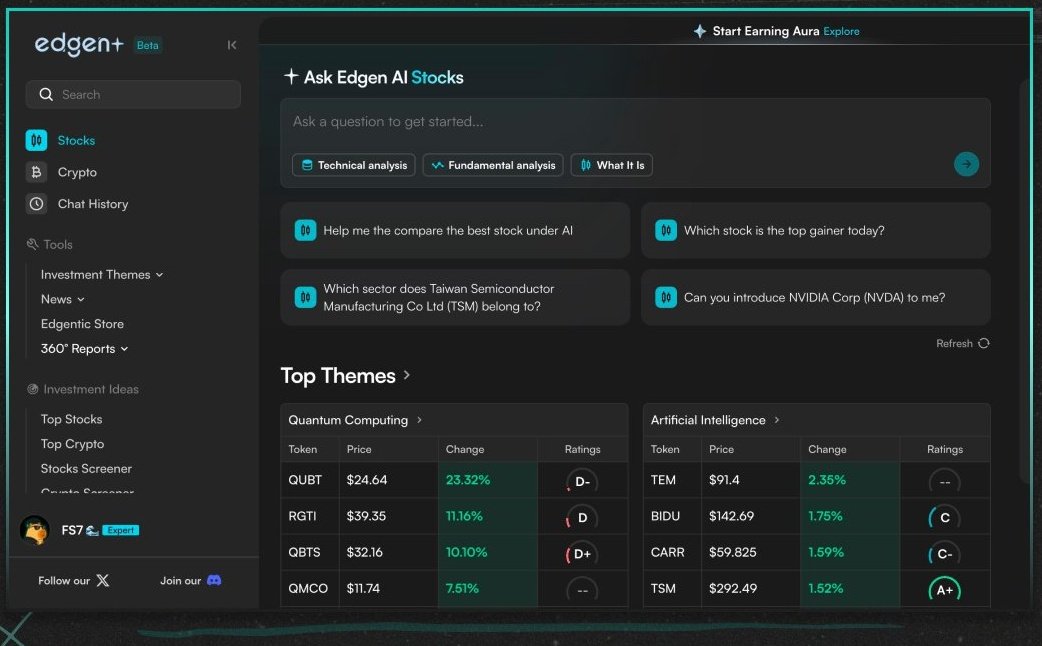The image size is (1042, 646).
Task: Click the FS7 profile avatar
Action: 35,530
